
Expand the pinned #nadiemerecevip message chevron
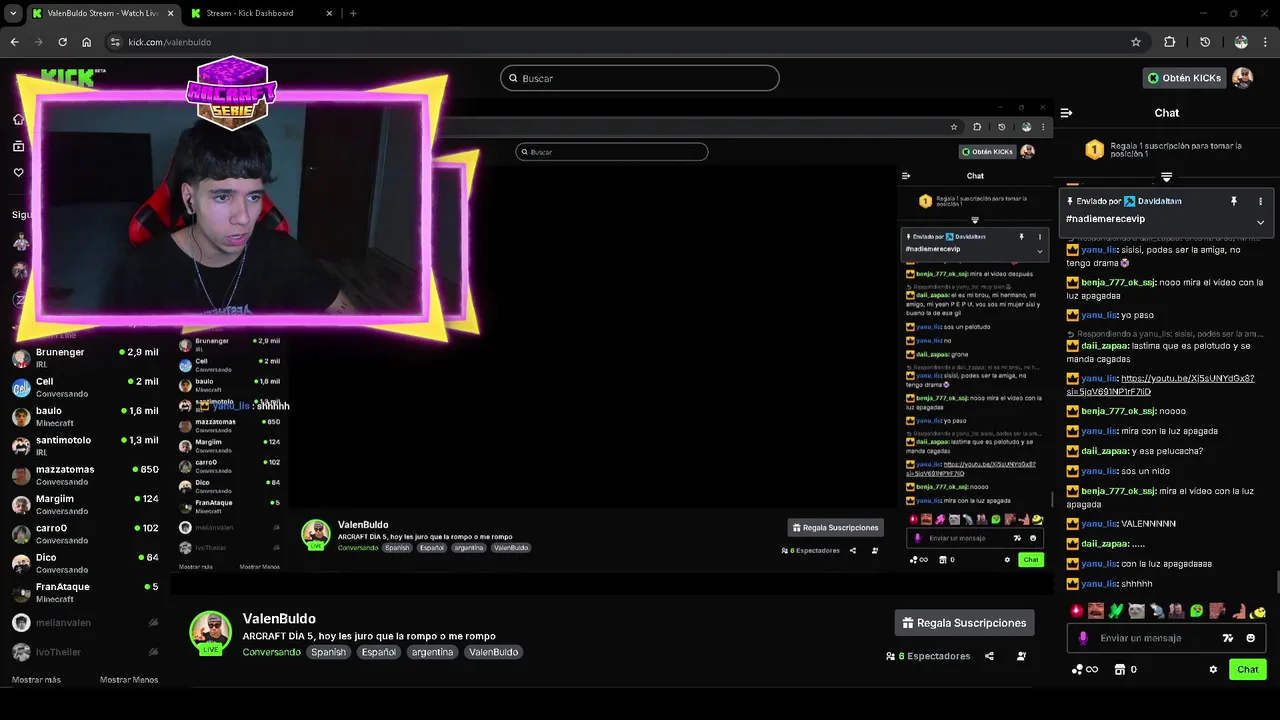pos(1260,222)
